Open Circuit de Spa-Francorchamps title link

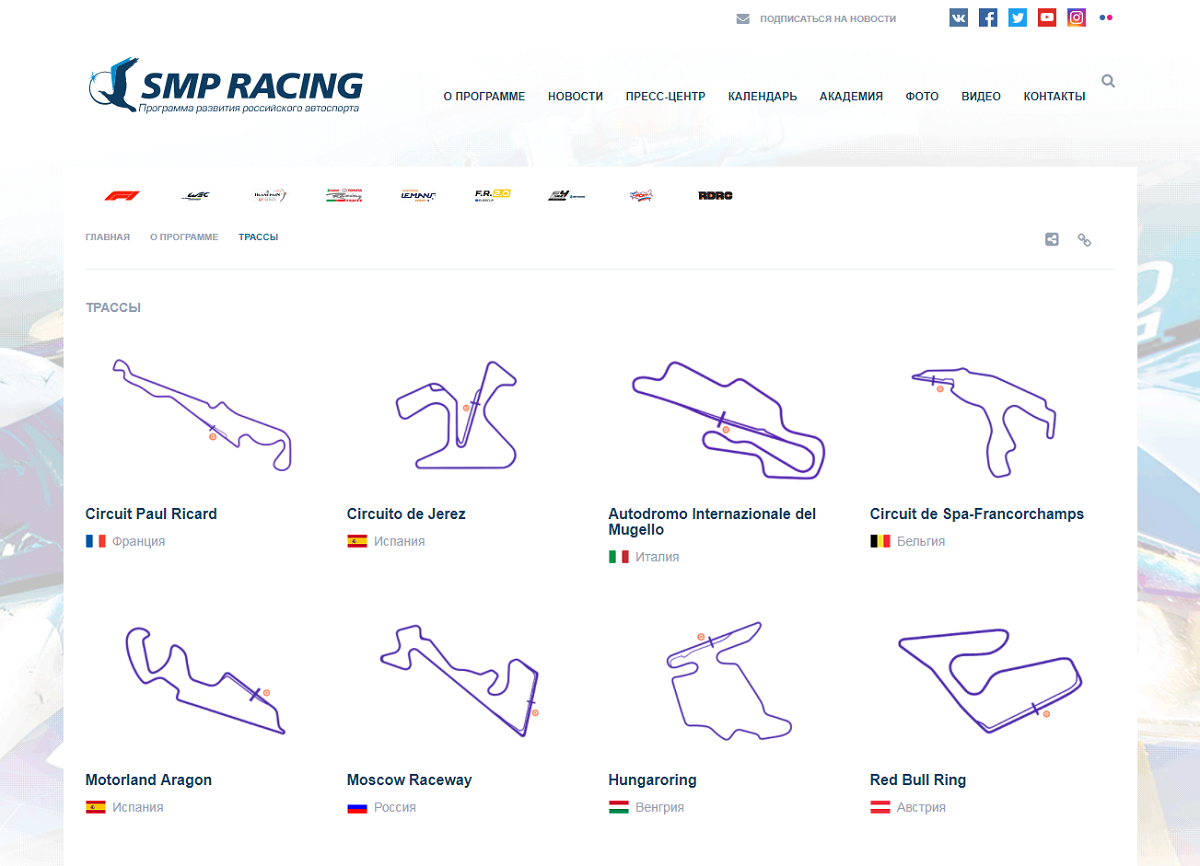[x=977, y=514]
